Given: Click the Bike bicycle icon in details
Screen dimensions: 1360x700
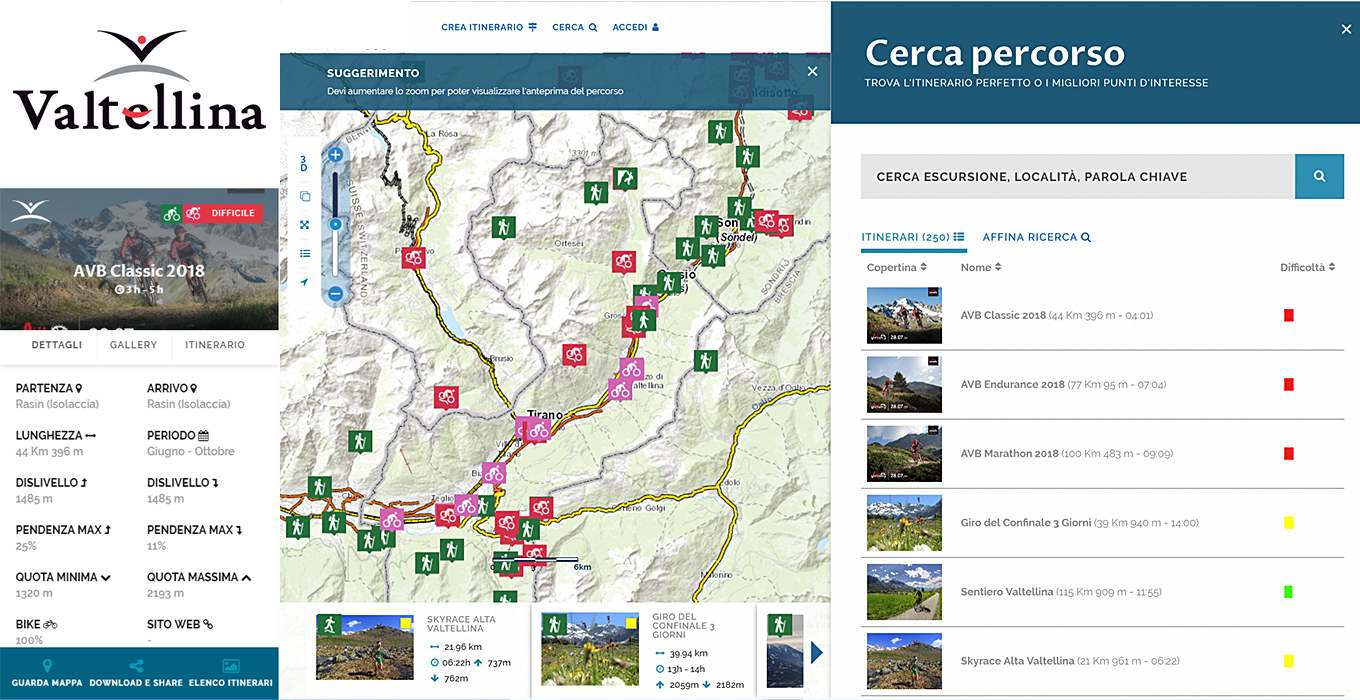Looking at the screenshot, I should pos(51,624).
